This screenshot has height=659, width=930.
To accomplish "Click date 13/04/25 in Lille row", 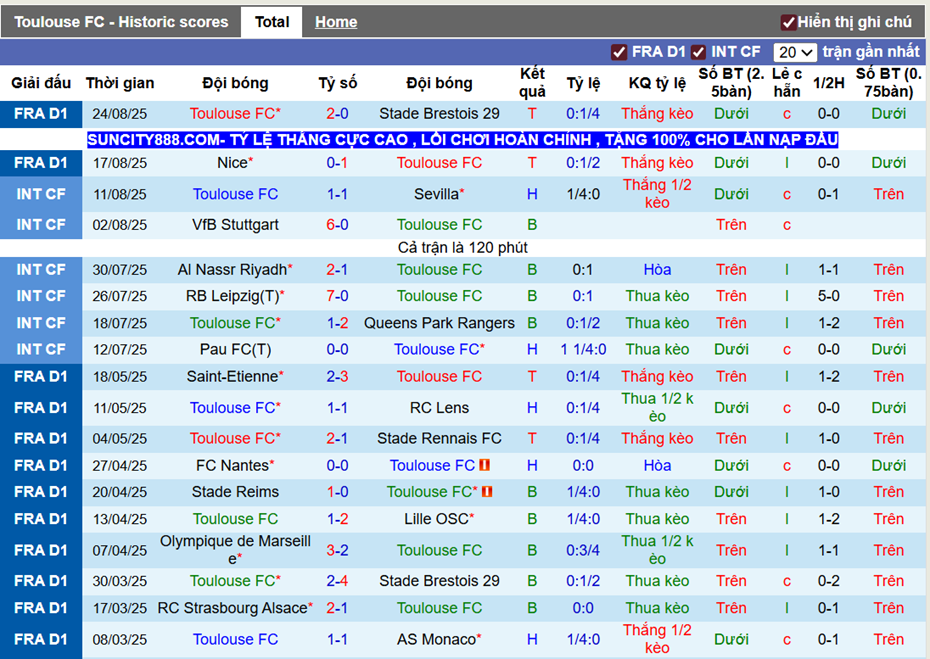I will [x=120, y=519].
